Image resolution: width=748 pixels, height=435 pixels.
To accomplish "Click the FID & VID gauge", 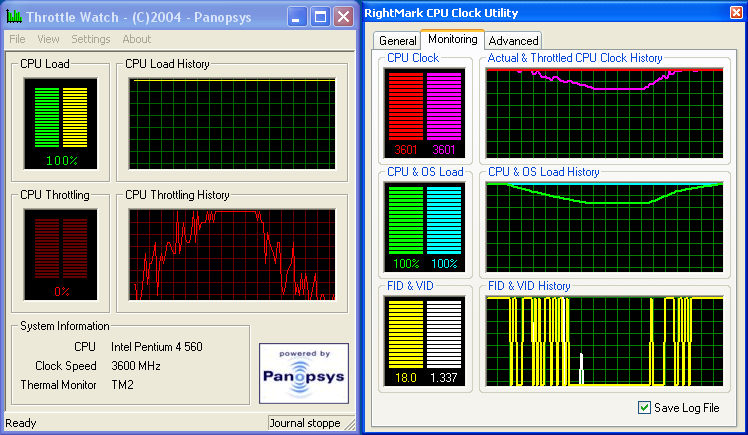I will point(425,341).
